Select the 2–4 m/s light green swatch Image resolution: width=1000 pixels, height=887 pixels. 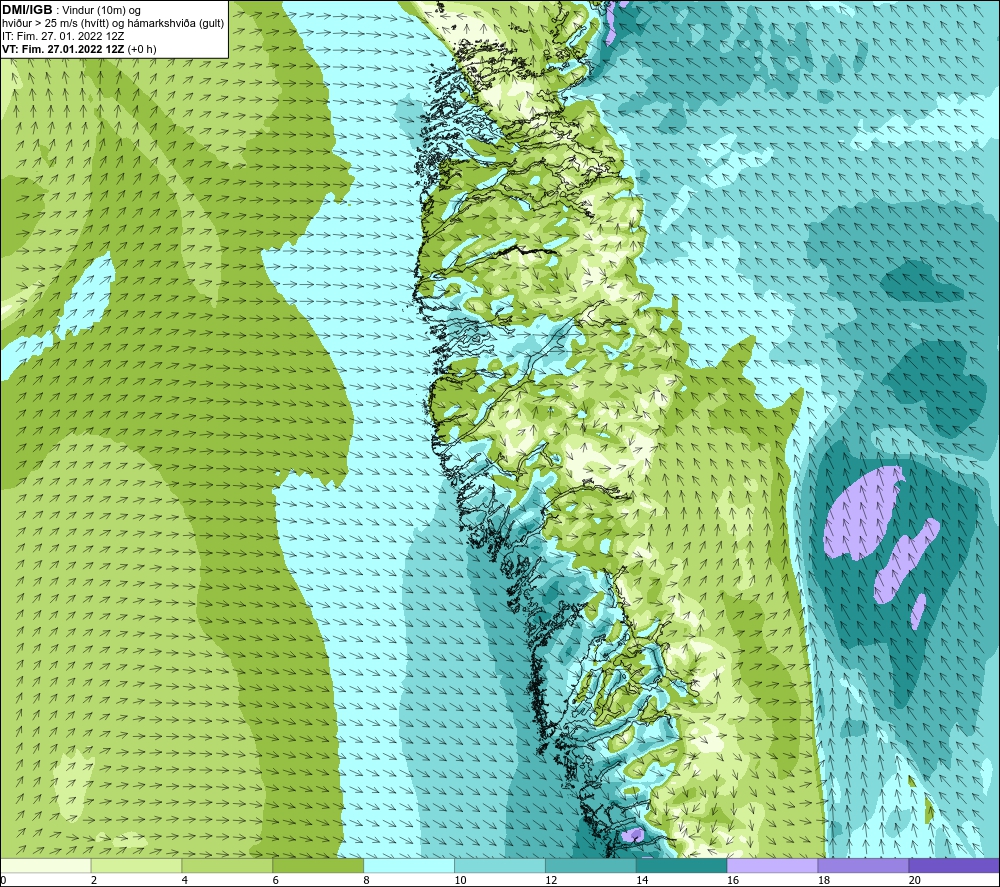pos(136,865)
